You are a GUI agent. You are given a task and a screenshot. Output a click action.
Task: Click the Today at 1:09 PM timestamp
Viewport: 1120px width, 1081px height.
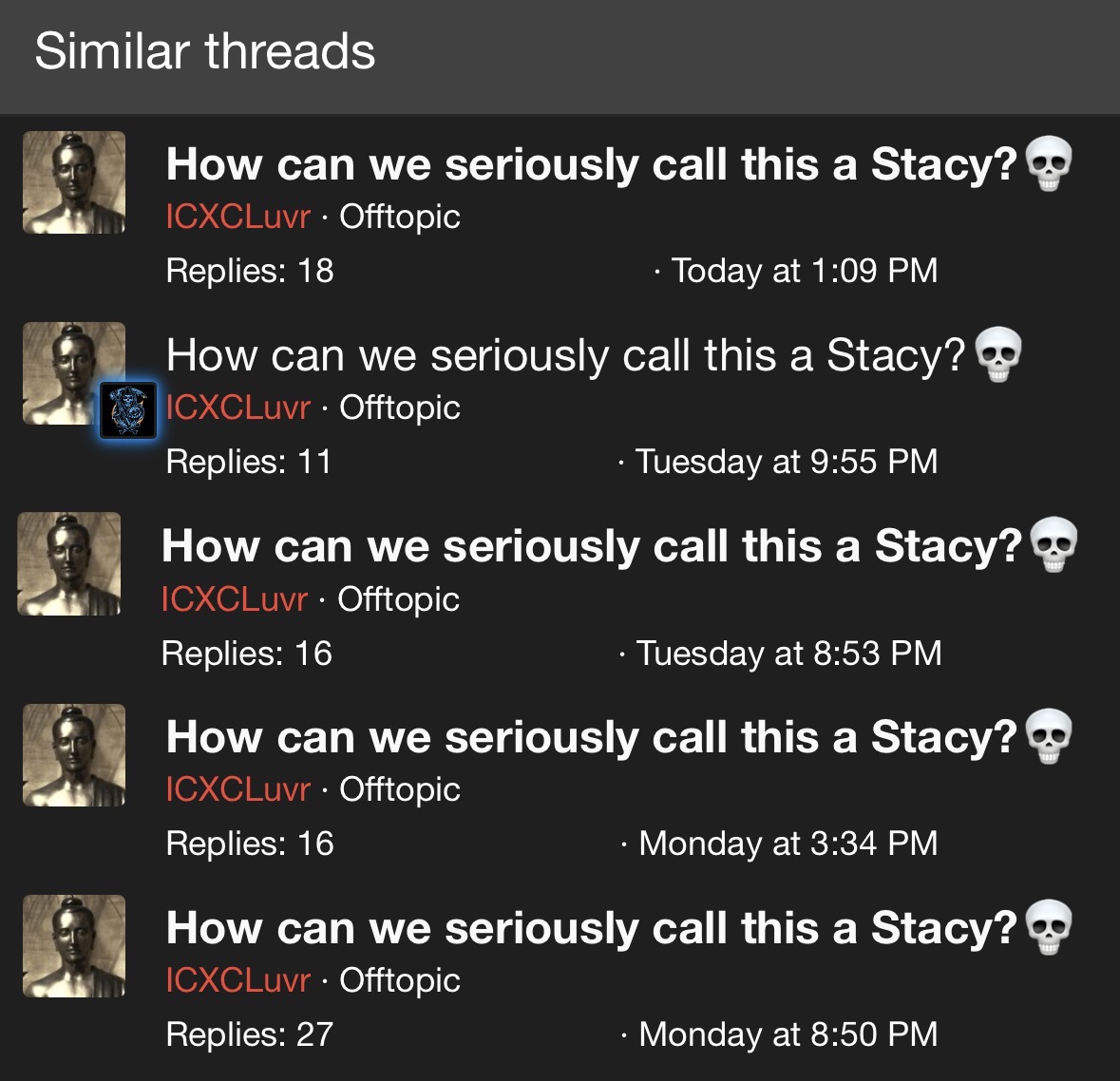coord(805,271)
